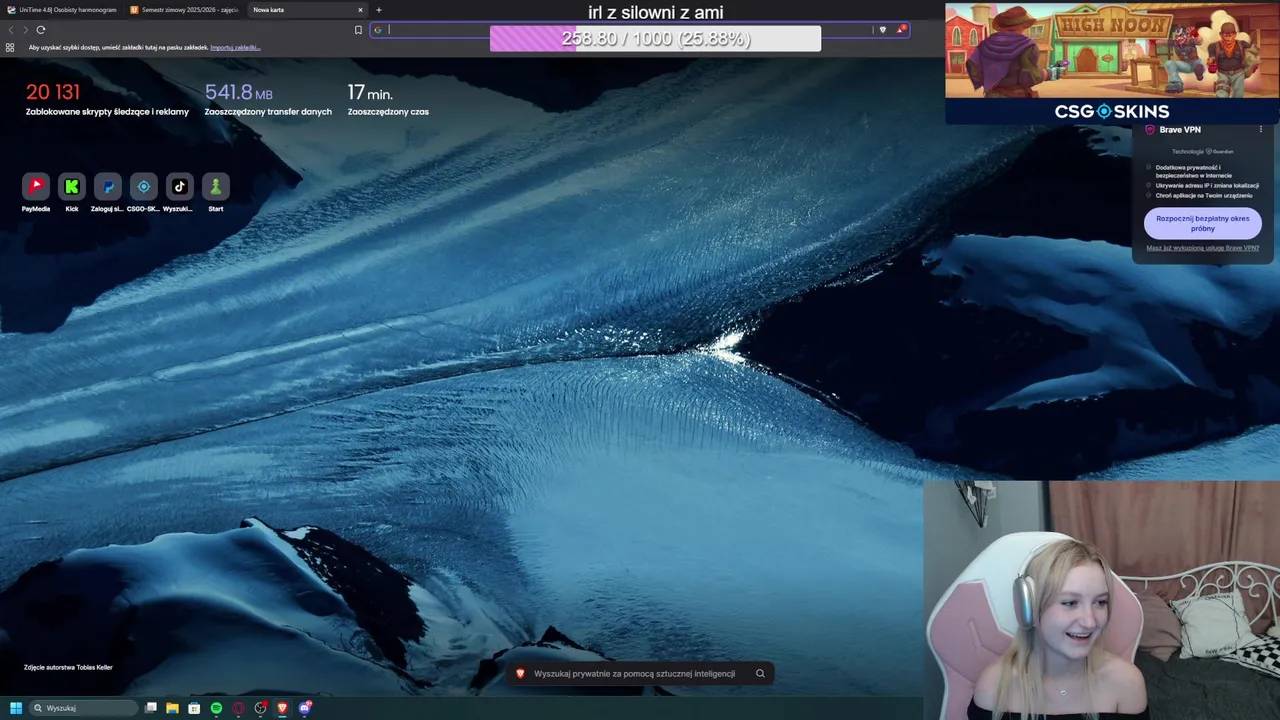Open OBS Studio from the taskbar
The width and height of the screenshot is (1280, 720).
coord(260,708)
